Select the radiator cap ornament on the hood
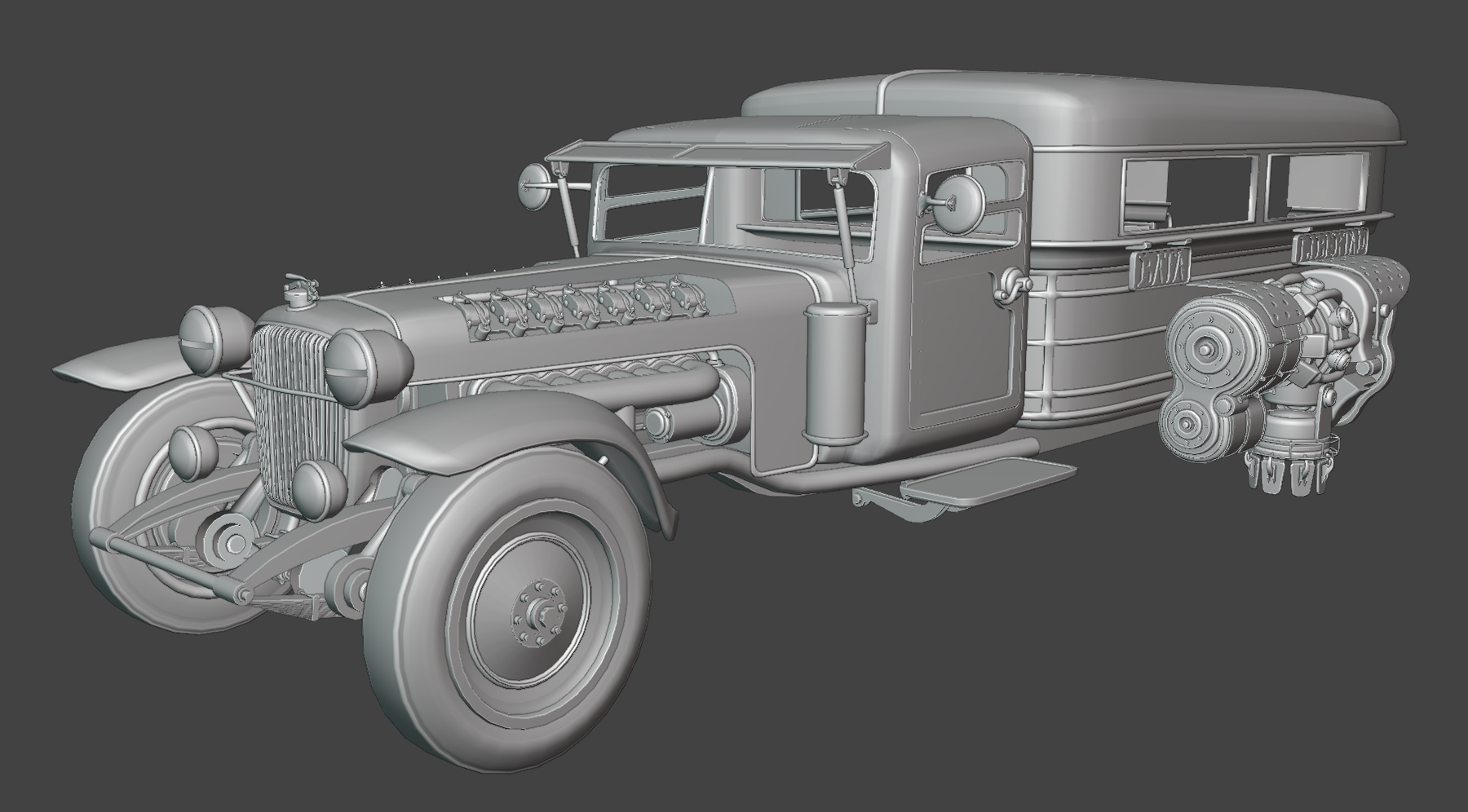Screen dimensions: 1468x812 point(299,292)
